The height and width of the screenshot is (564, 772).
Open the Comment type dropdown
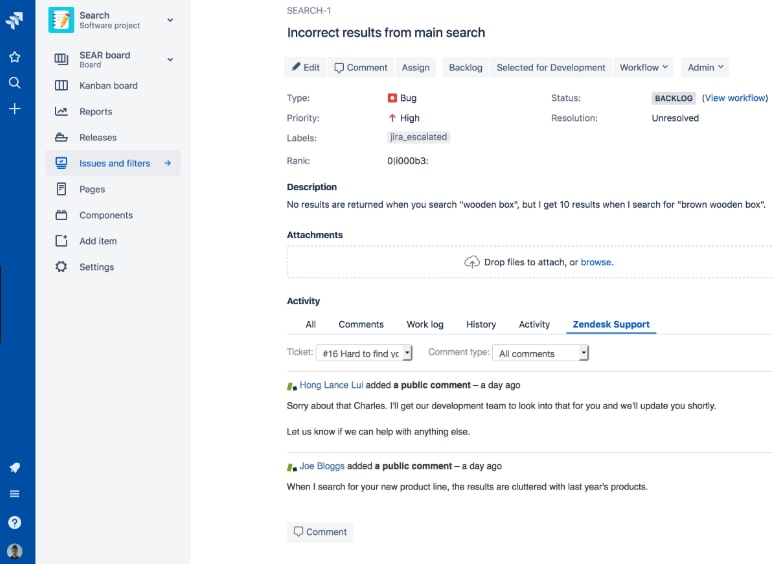pyautogui.click(x=542, y=353)
